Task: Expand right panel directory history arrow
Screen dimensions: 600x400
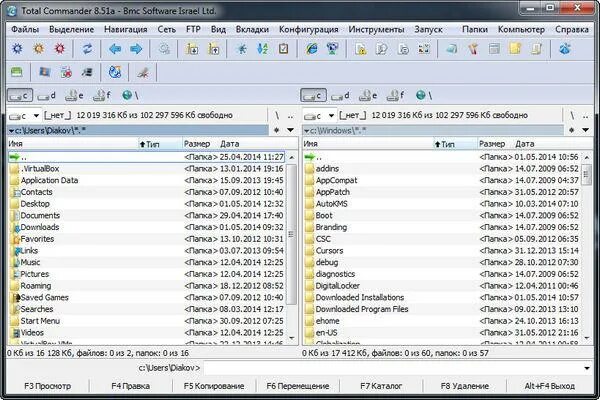Action: [x=585, y=130]
